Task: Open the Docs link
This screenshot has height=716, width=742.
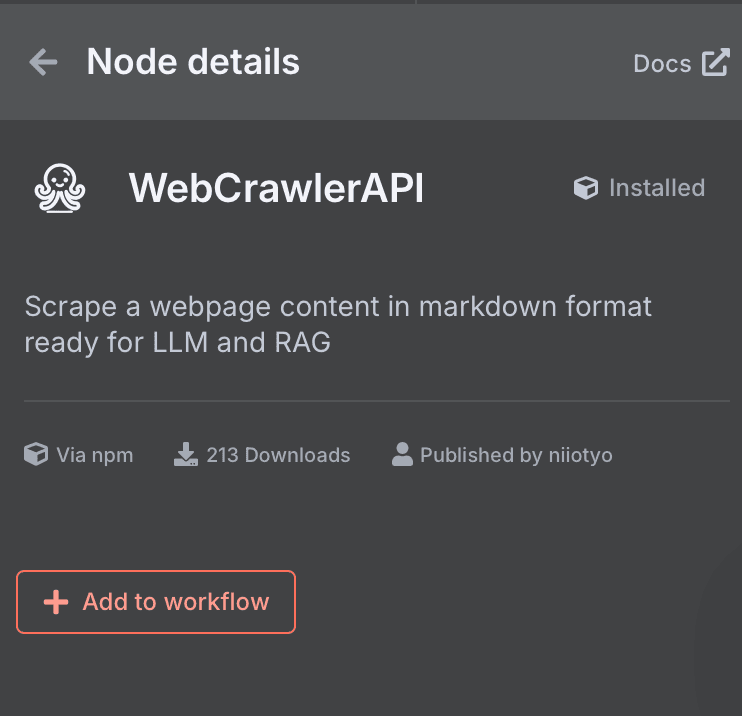Action: [662, 64]
